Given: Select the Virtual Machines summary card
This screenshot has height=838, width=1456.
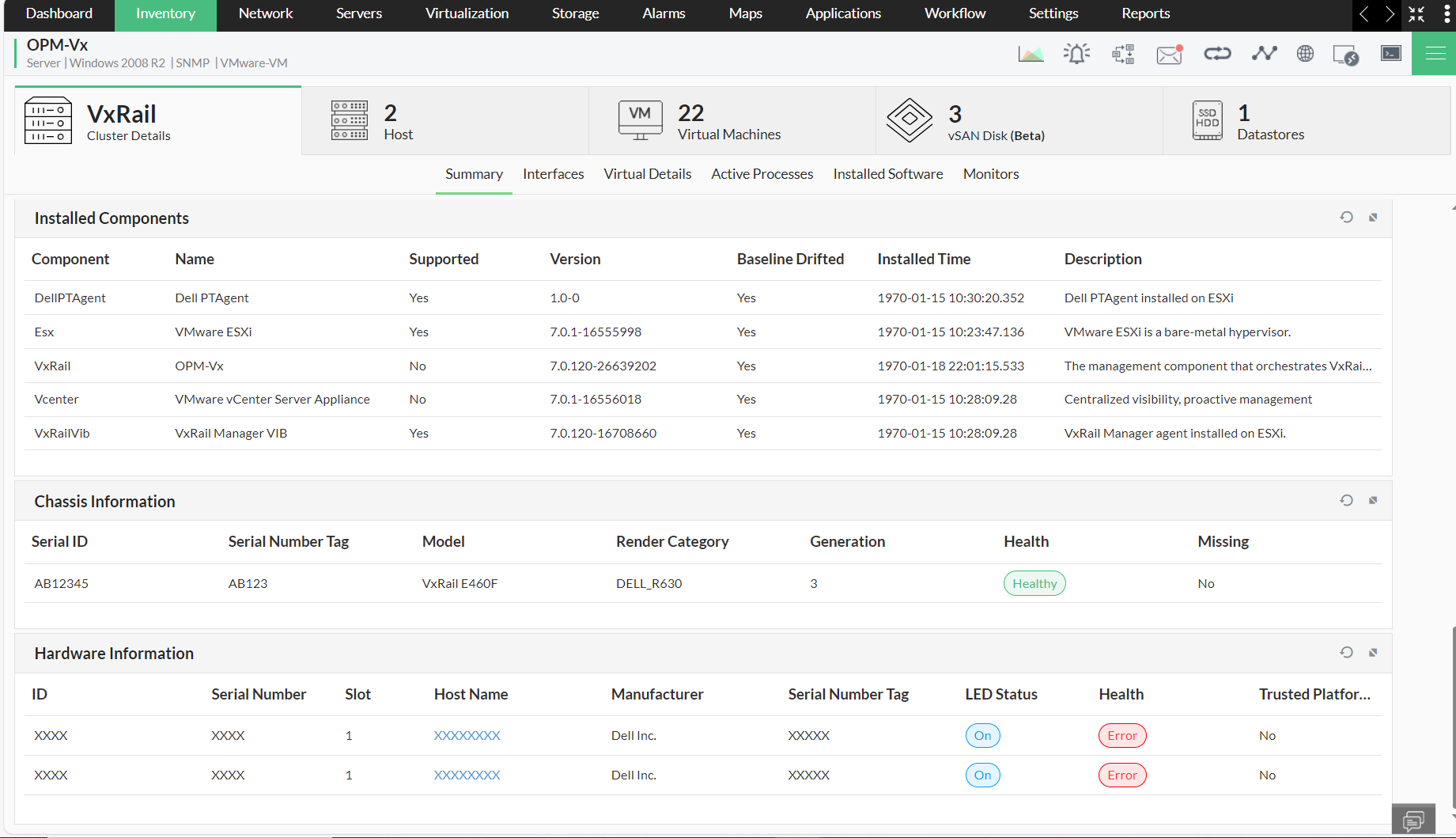Looking at the screenshot, I should (729, 121).
